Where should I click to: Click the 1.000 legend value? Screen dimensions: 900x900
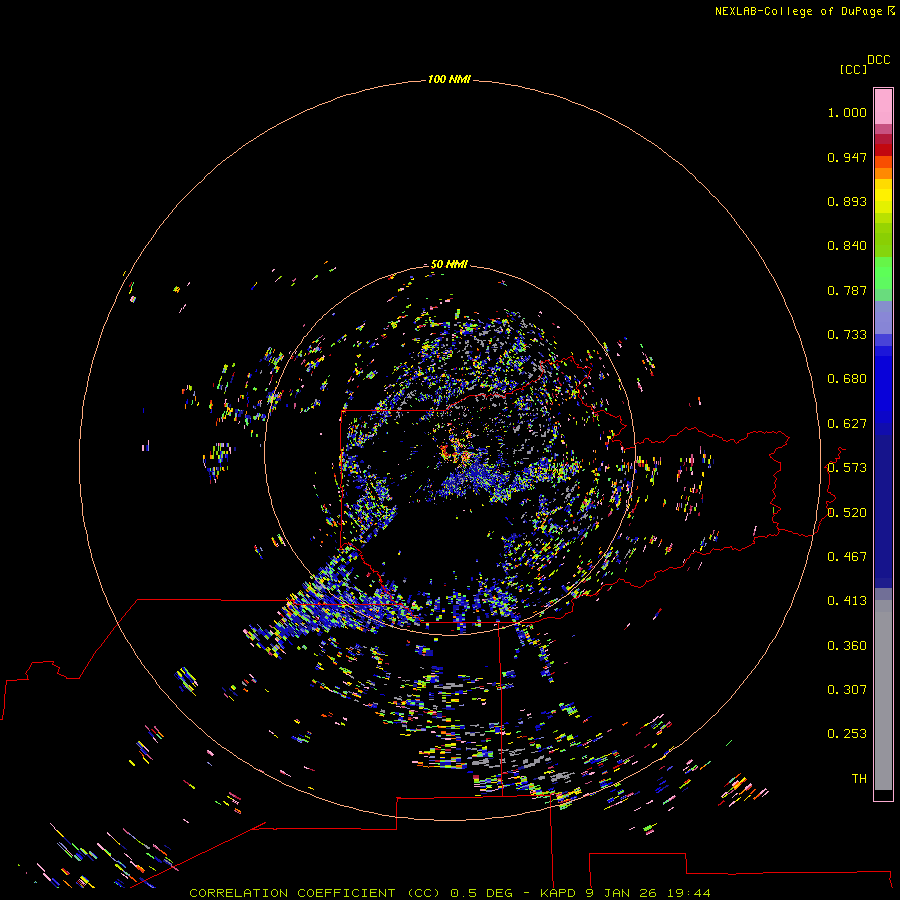click(847, 112)
